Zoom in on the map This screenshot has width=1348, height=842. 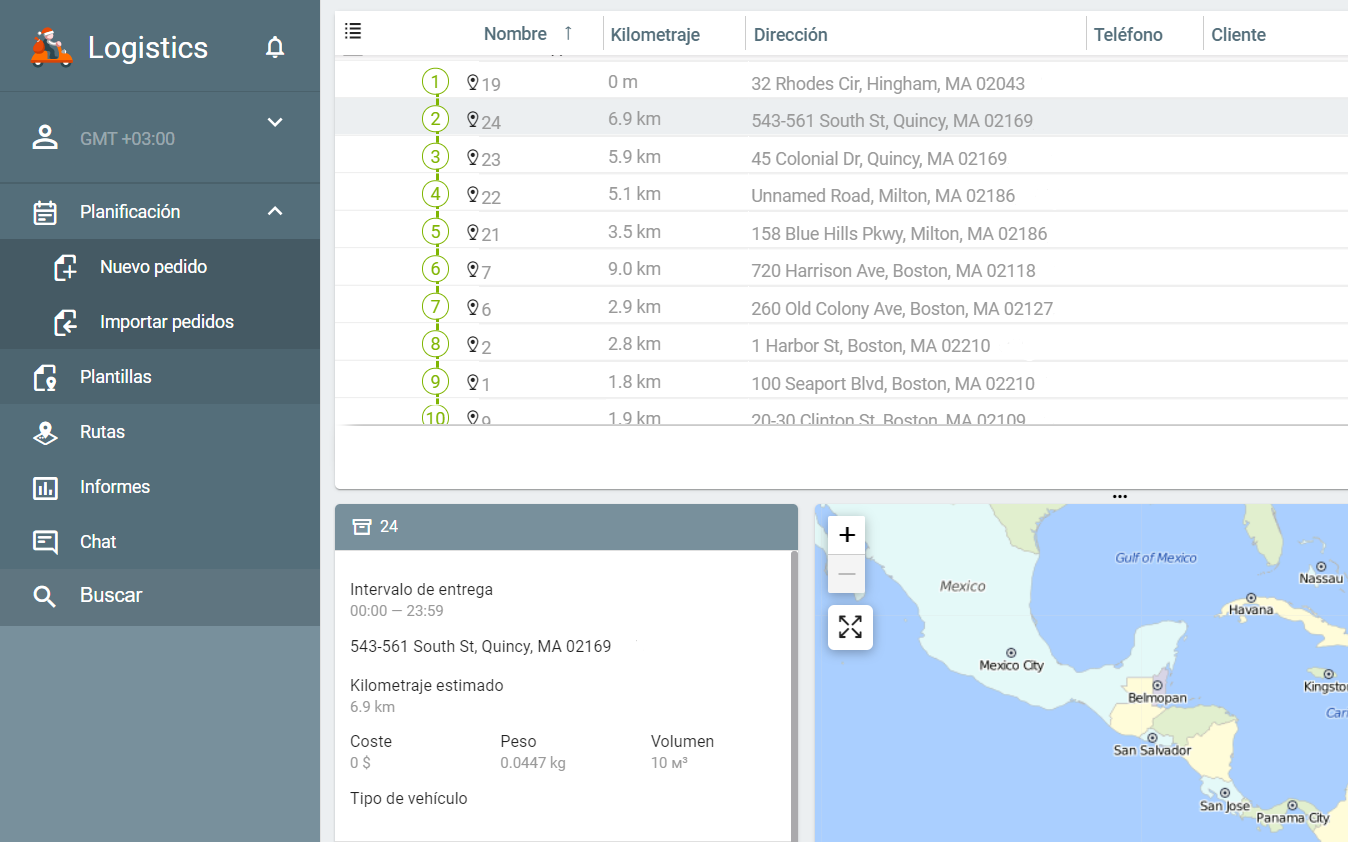(x=846, y=534)
